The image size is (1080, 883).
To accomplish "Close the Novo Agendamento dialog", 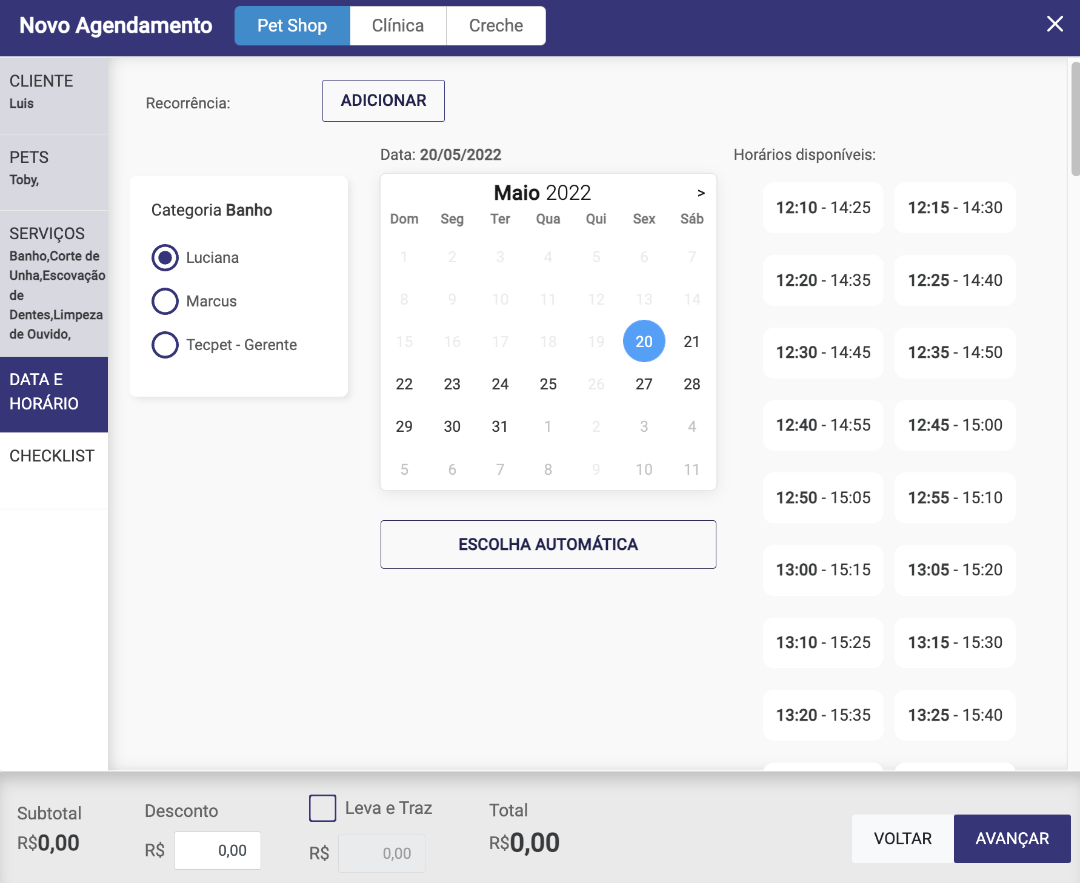I will 1054,25.
